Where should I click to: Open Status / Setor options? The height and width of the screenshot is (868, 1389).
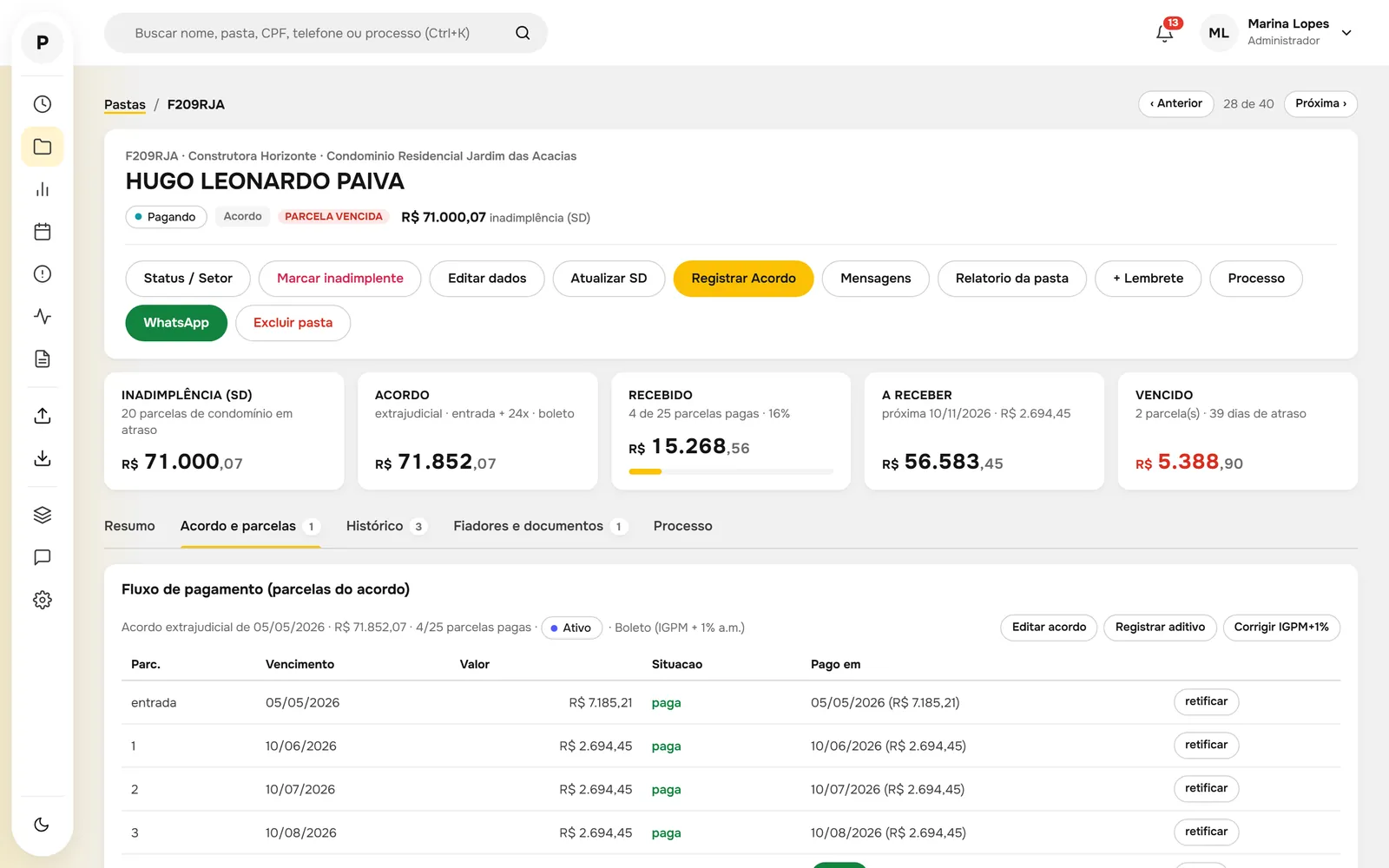click(188, 279)
